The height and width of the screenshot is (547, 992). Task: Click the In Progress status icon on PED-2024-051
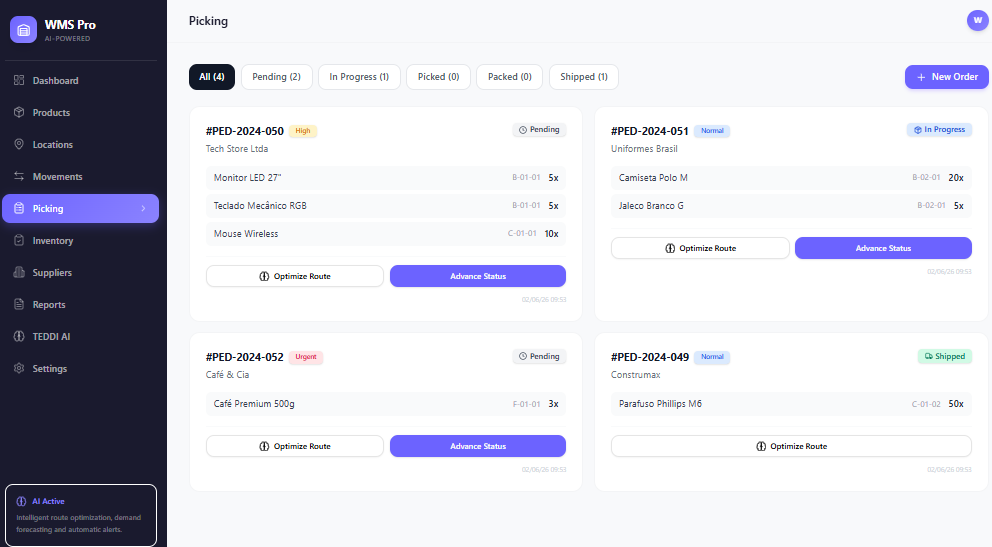click(917, 130)
